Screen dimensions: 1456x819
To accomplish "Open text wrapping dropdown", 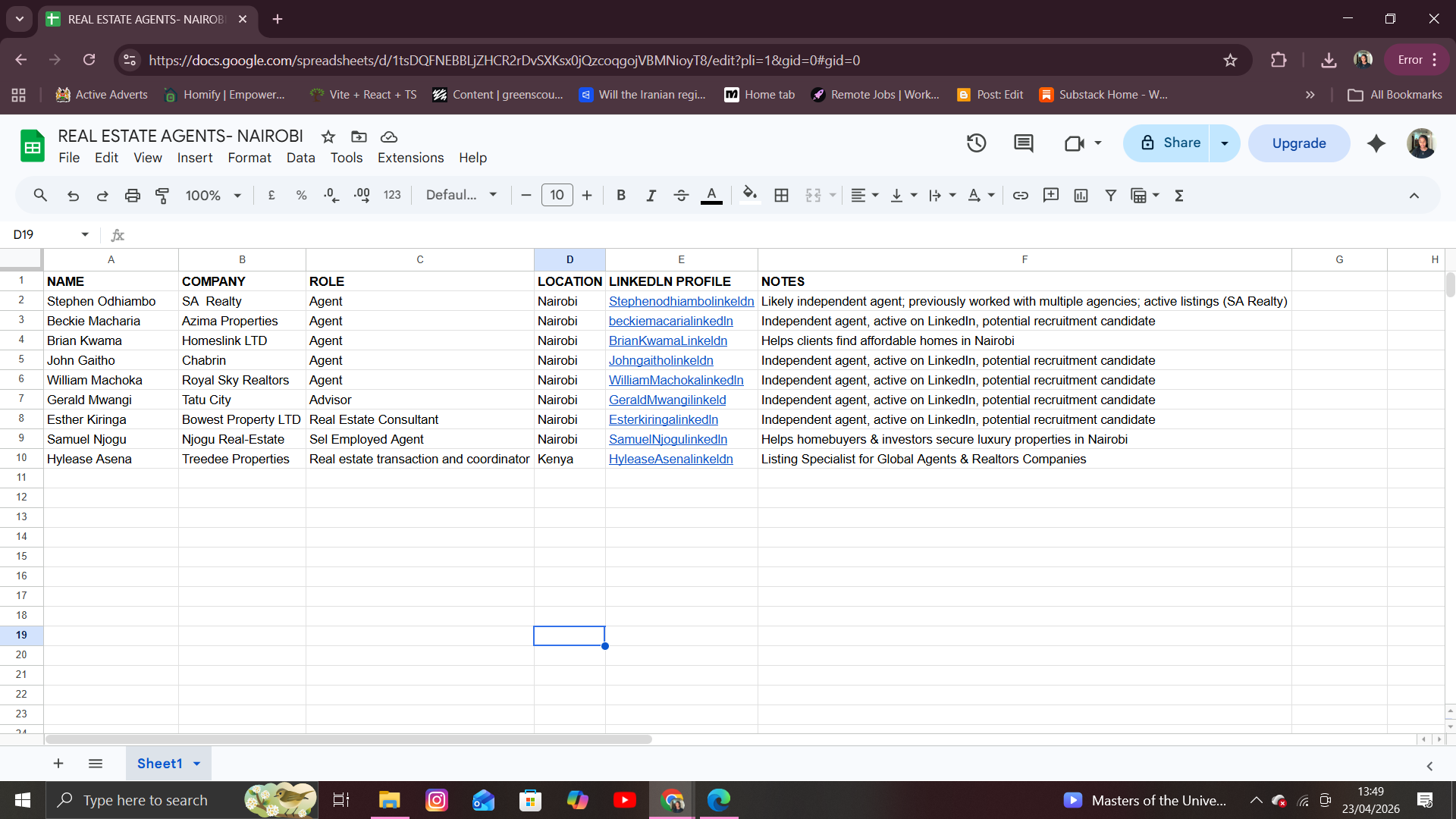I will 942,196.
